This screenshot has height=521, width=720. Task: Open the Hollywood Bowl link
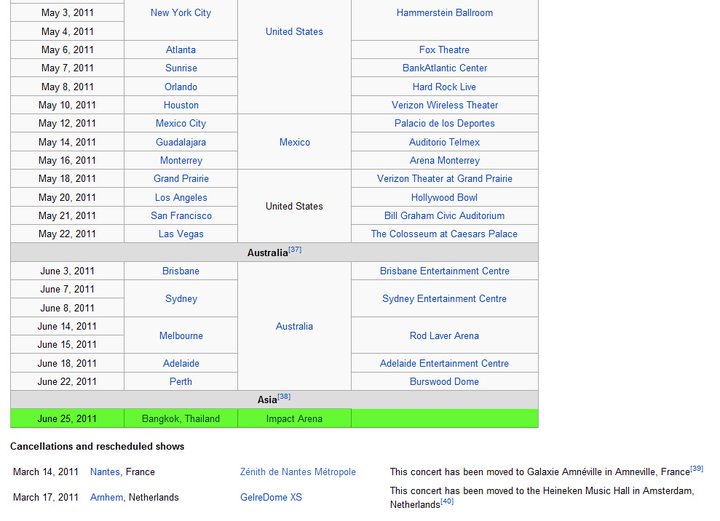[x=444, y=197]
